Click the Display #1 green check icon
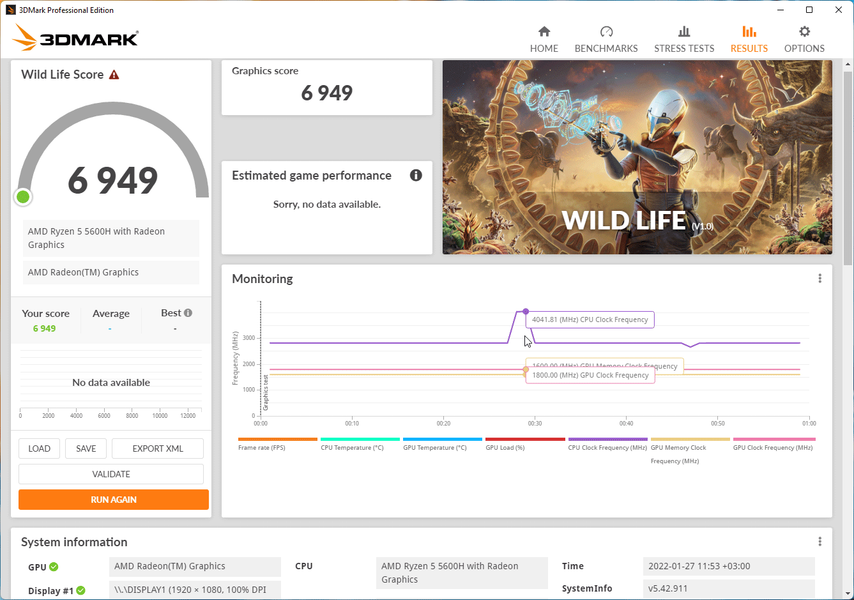Viewport: 854px width, 600px height. pyautogui.click(x=81, y=590)
